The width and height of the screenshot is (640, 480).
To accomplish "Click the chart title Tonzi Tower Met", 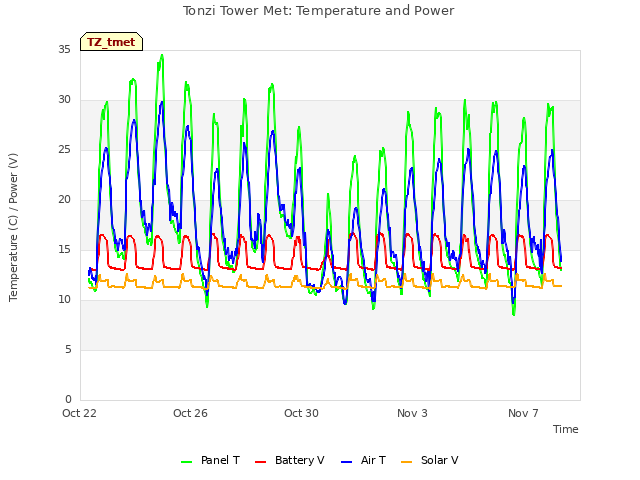I will click(x=318, y=11).
